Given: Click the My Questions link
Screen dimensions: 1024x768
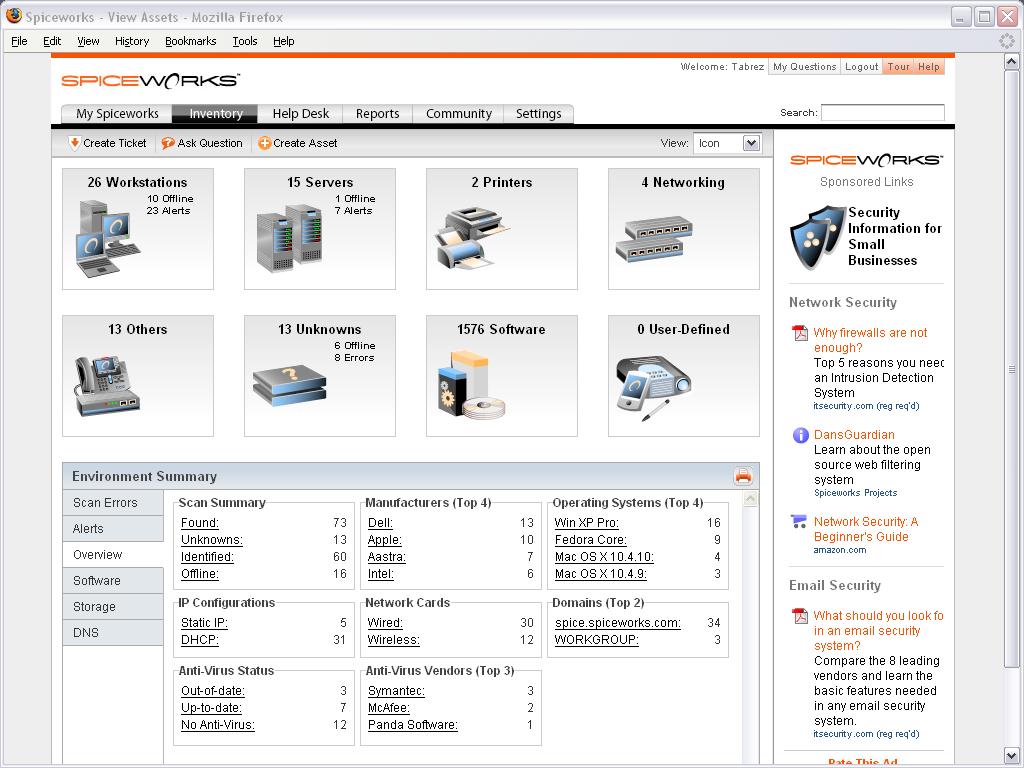Looking at the screenshot, I should (x=805, y=67).
